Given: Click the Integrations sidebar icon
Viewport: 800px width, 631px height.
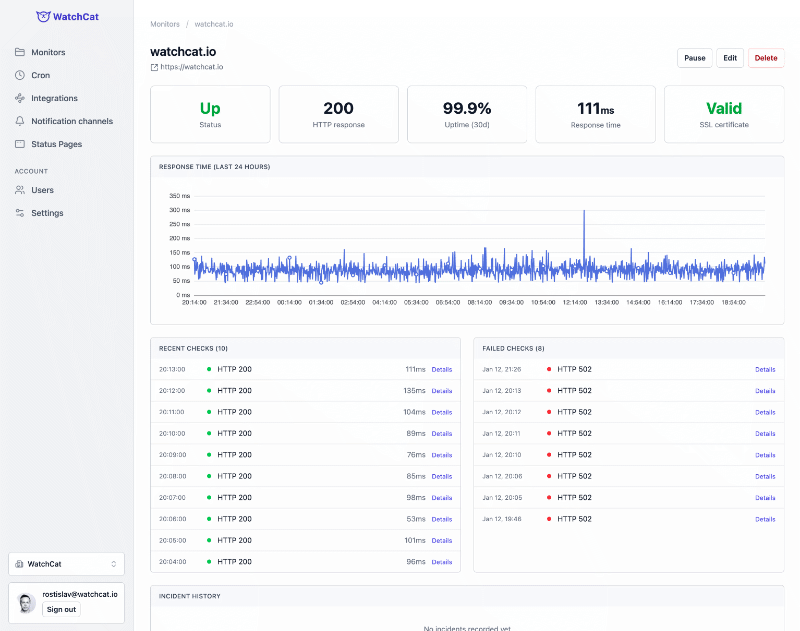Looking at the screenshot, I should tap(21, 98).
